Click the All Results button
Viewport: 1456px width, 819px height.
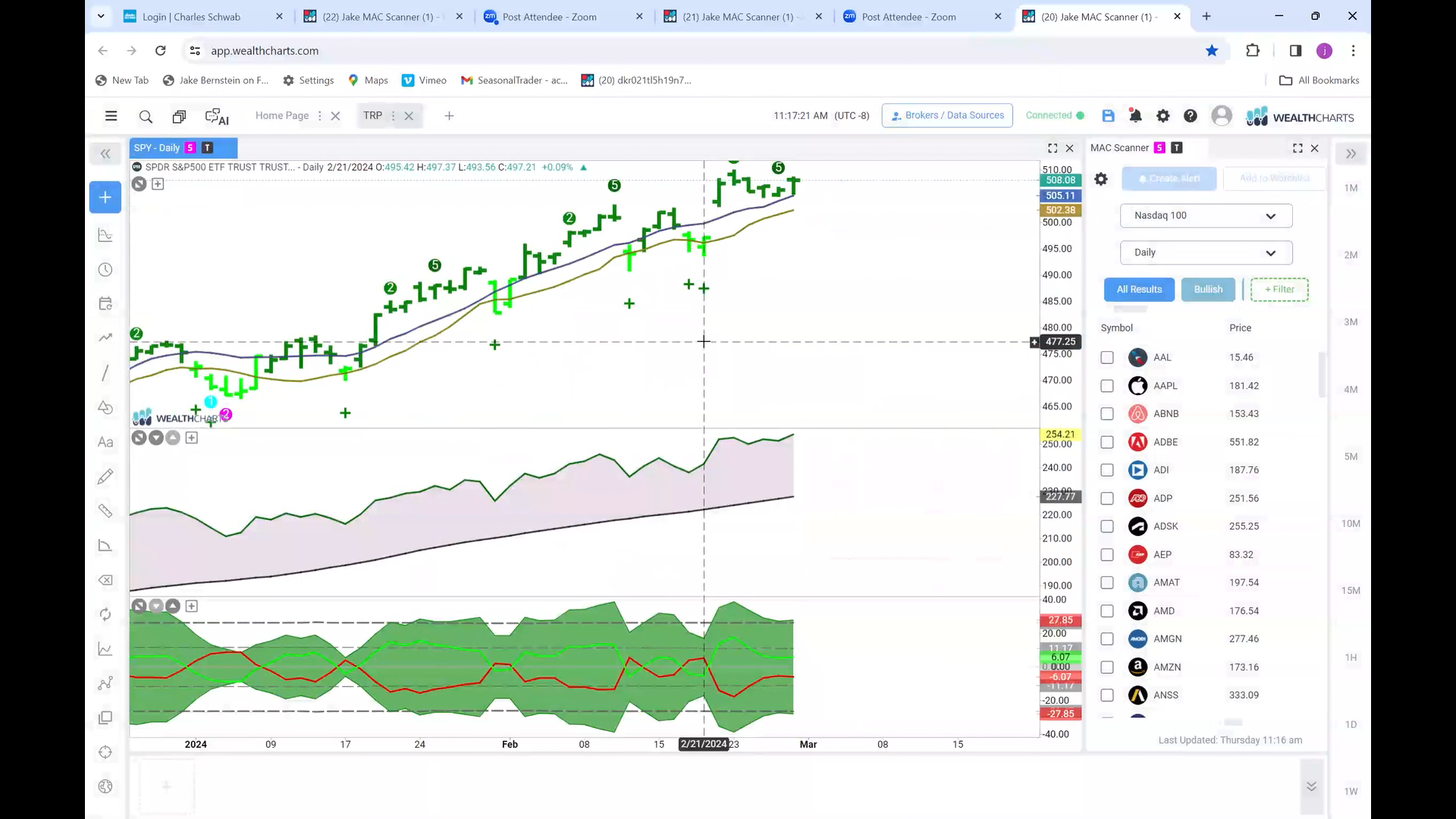coord(1139,290)
